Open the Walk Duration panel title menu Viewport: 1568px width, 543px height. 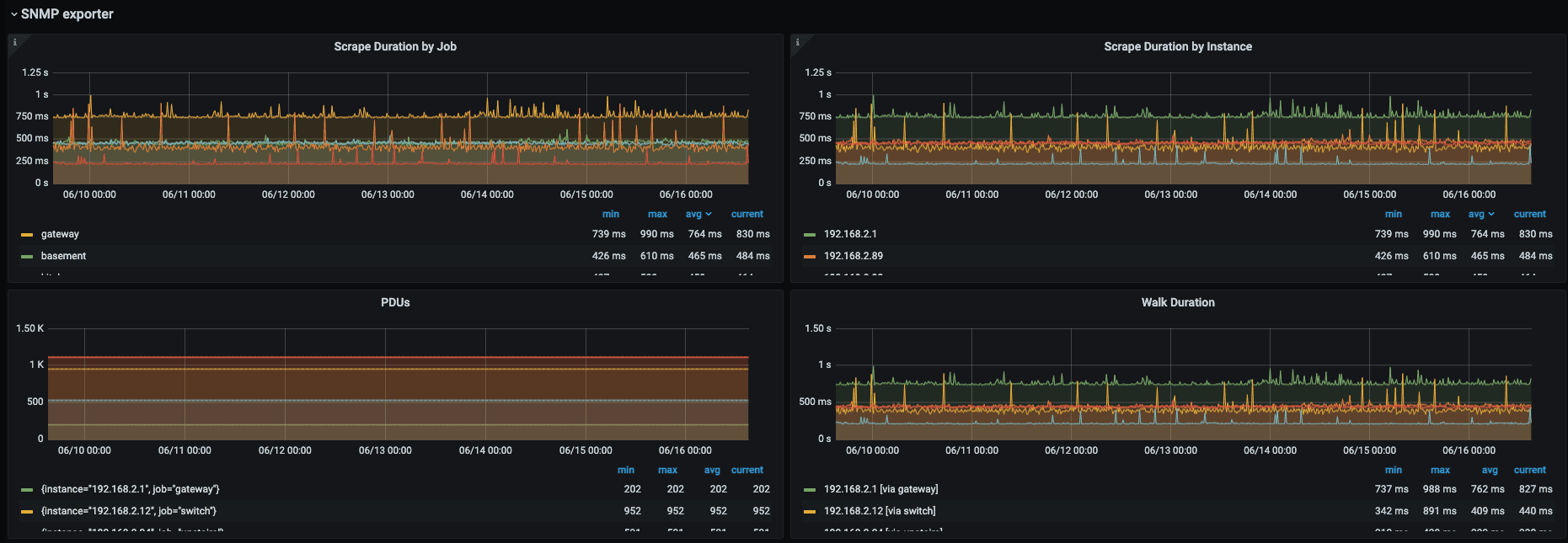(x=1177, y=303)
